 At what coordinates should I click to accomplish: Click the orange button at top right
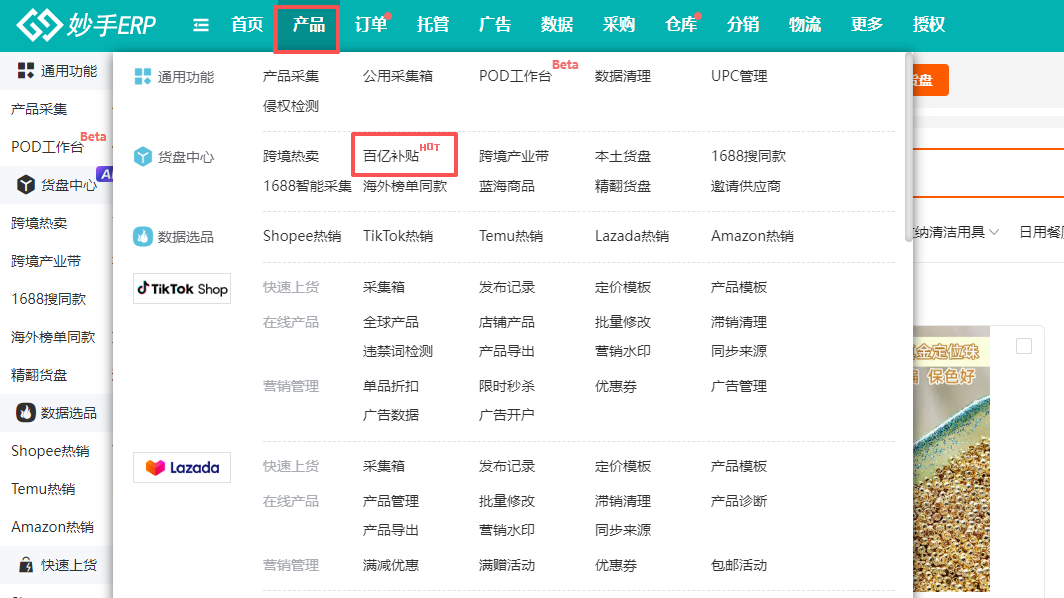pos(928,80)
